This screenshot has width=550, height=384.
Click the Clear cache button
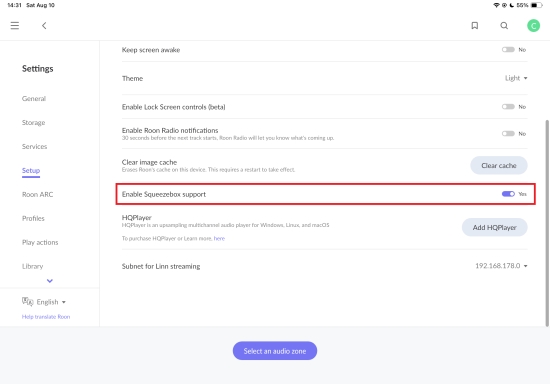(498, 166)
